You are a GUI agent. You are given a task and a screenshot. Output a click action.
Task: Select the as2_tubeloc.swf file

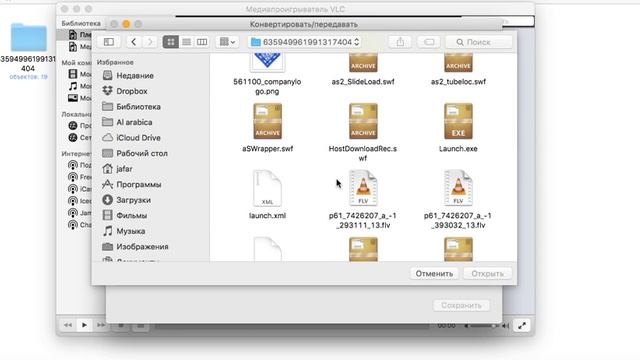click(x=458, y=69)
